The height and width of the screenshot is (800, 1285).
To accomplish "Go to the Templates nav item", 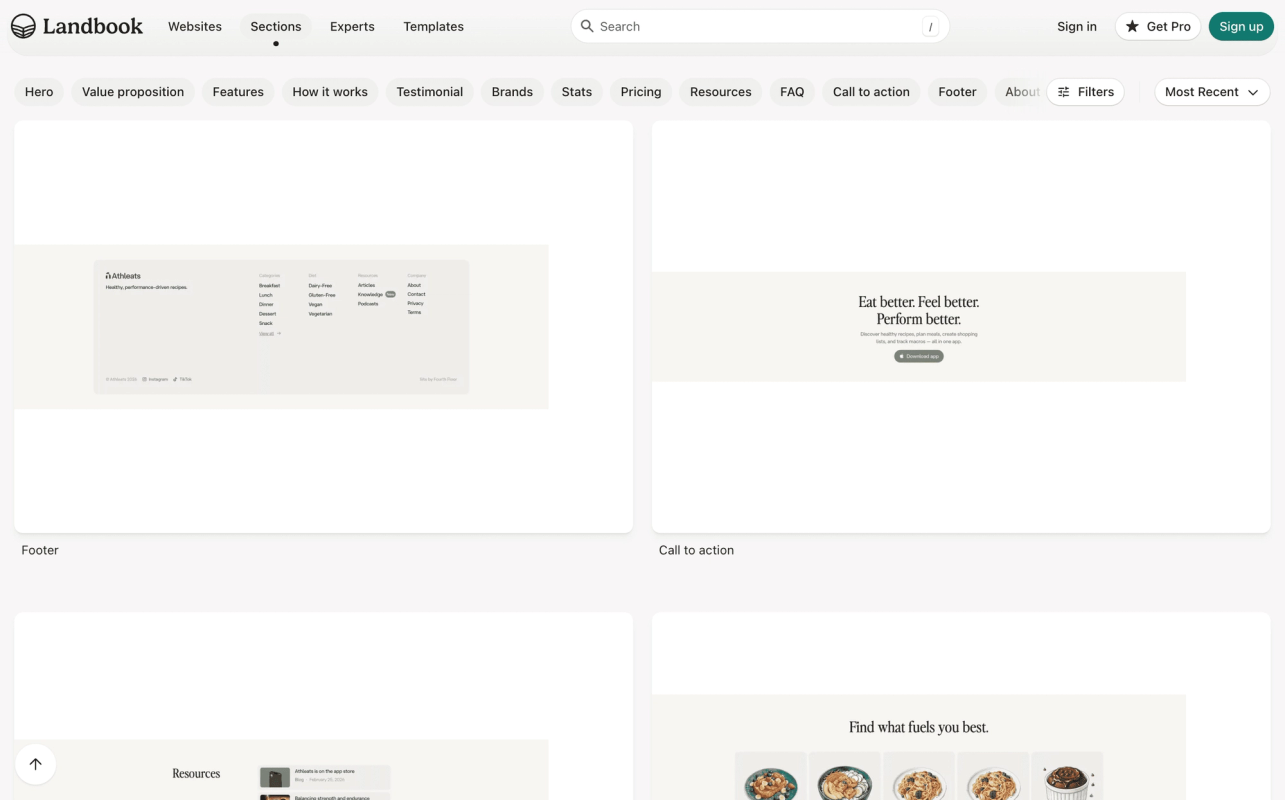I will [433, 26].
